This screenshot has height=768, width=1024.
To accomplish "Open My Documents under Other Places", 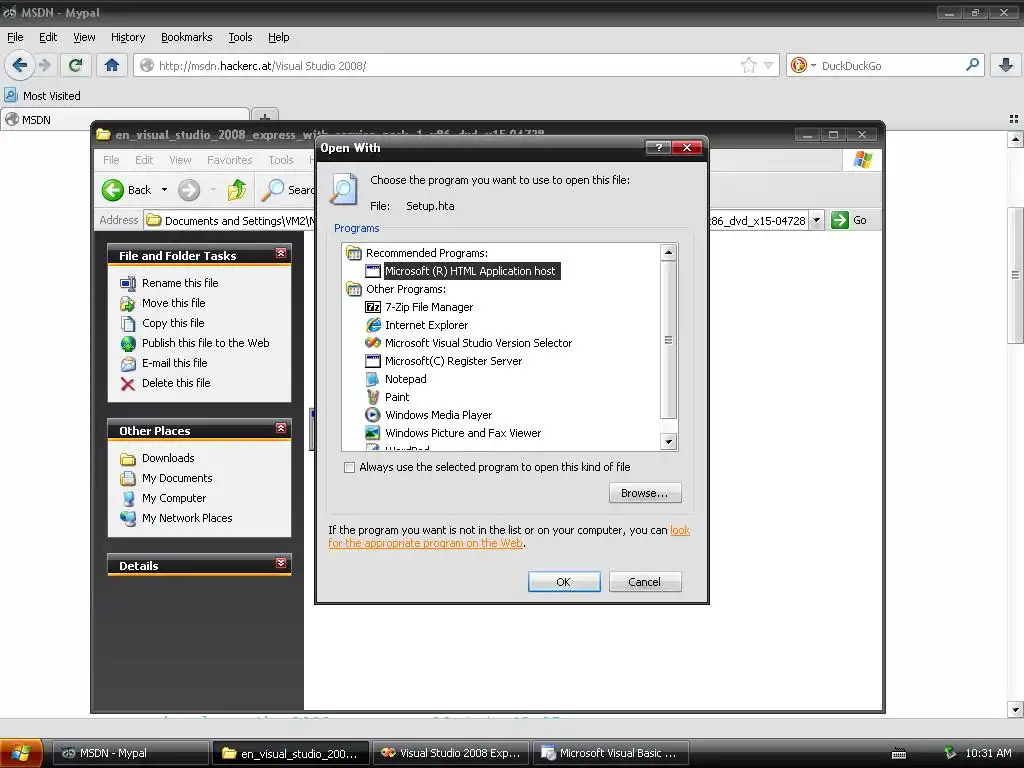I will click(177, 478).
